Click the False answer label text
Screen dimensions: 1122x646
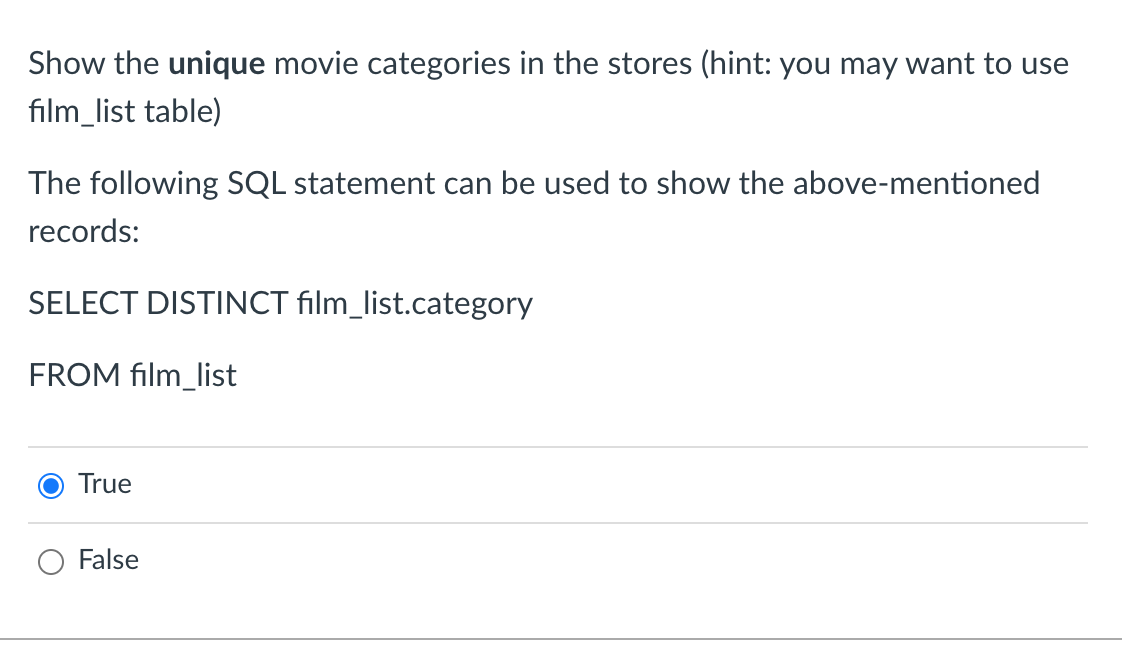pos(108,560)
